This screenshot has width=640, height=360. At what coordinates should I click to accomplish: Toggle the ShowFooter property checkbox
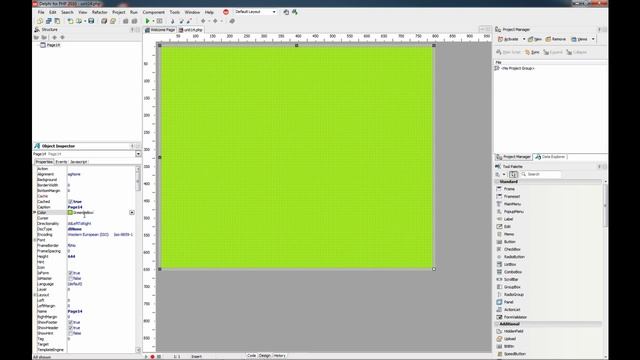click(70, 322)
